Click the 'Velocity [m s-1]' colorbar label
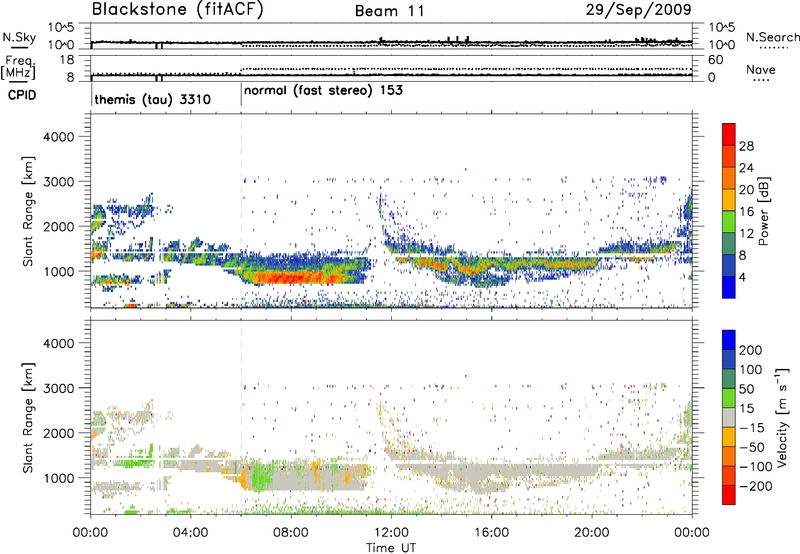 [x=781, y=417]
